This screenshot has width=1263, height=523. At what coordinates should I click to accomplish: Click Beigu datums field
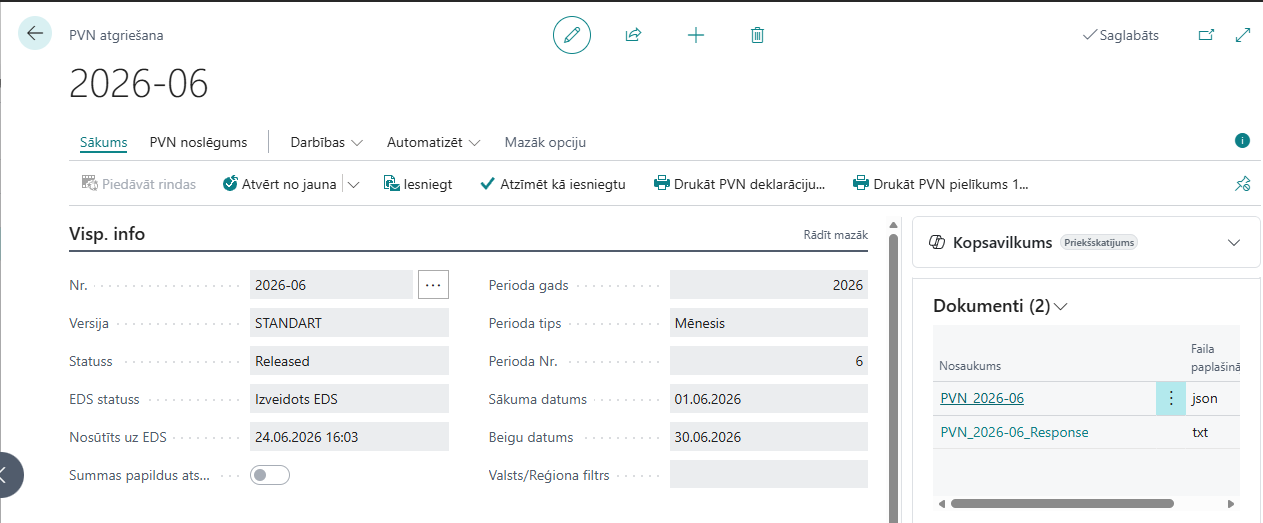tap(769, 437)
